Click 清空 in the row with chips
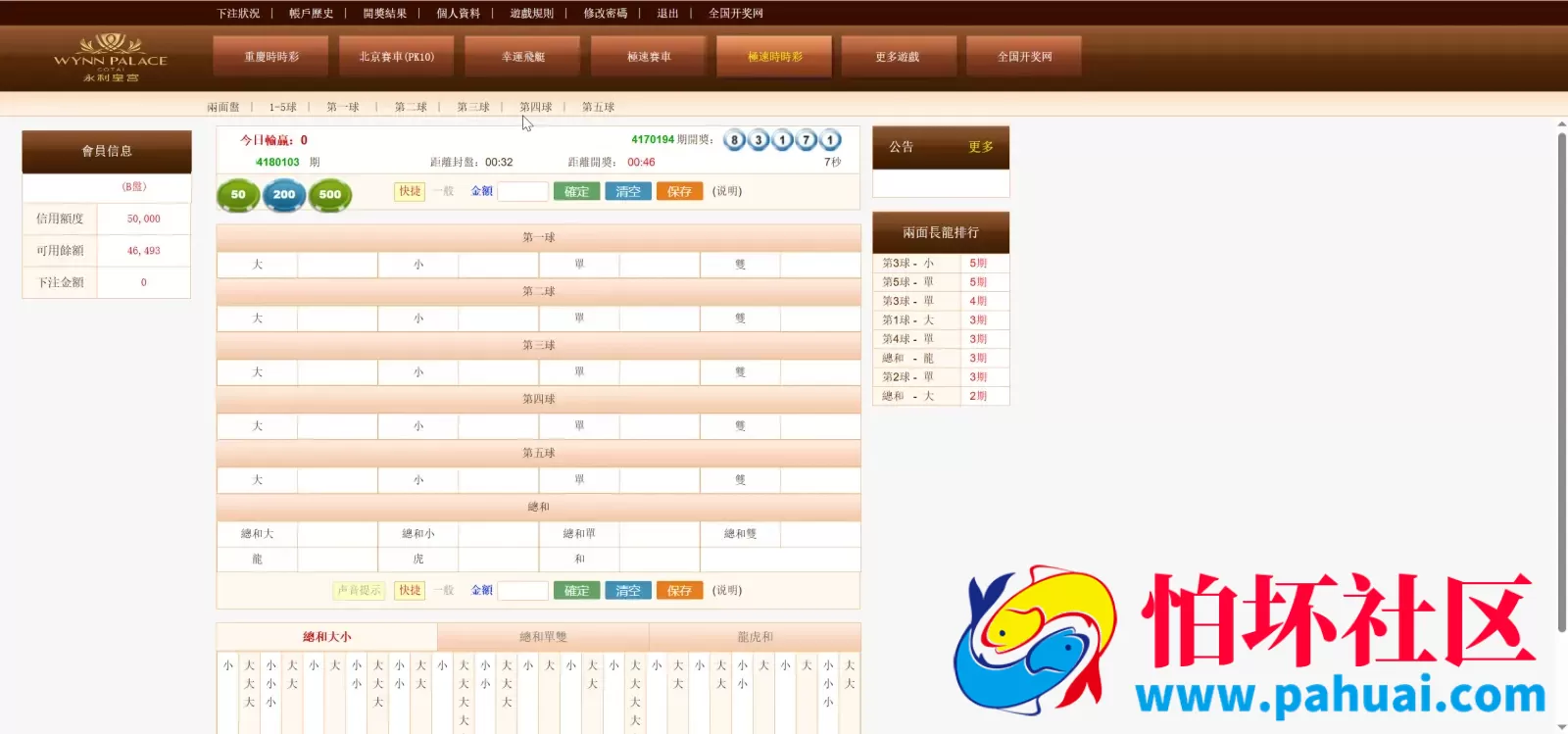 click(x=628, y=191)
